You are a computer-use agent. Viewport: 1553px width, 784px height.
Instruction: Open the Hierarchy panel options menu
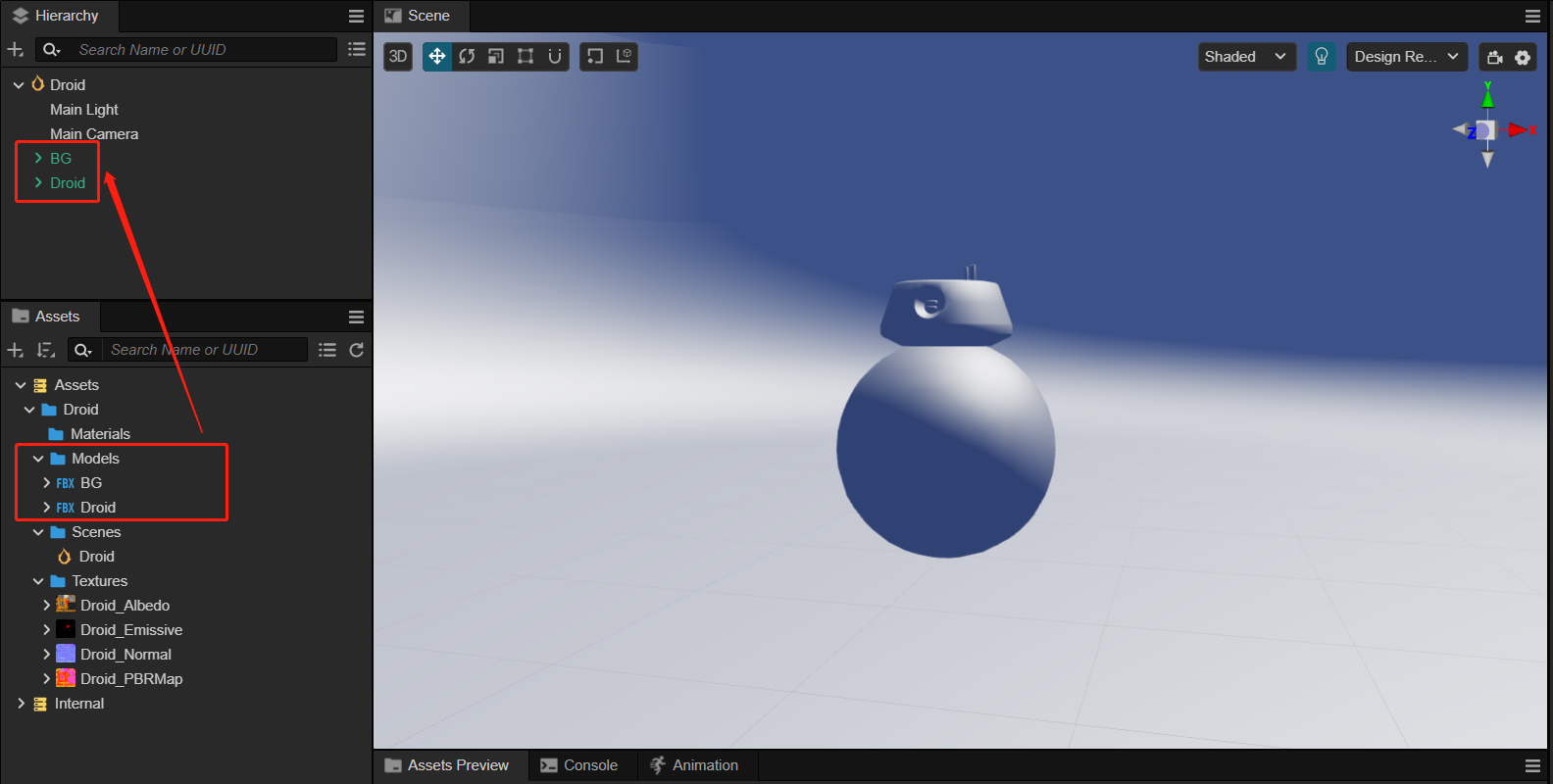(357, 17)
